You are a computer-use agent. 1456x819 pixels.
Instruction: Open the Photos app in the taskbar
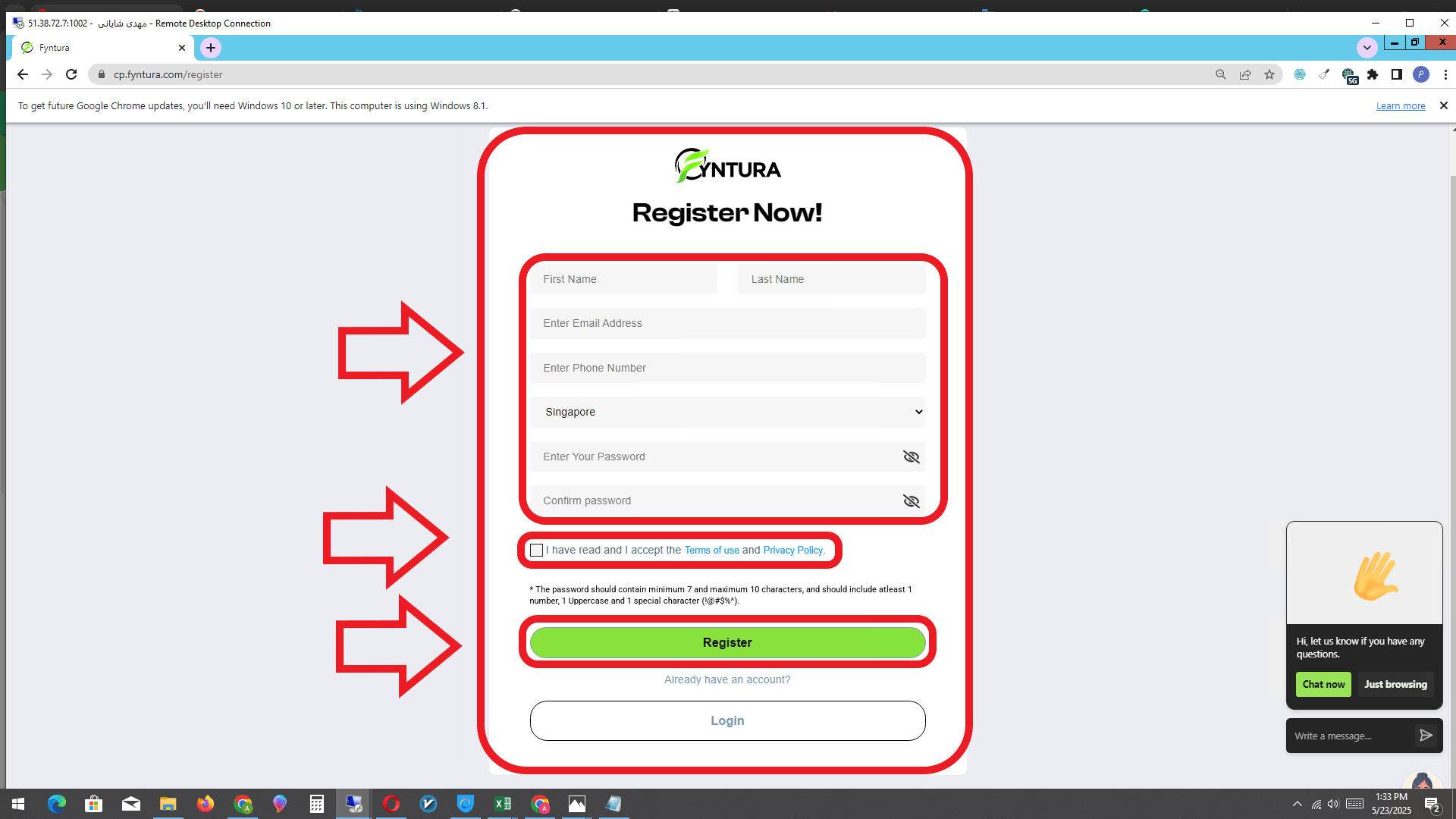577,804
